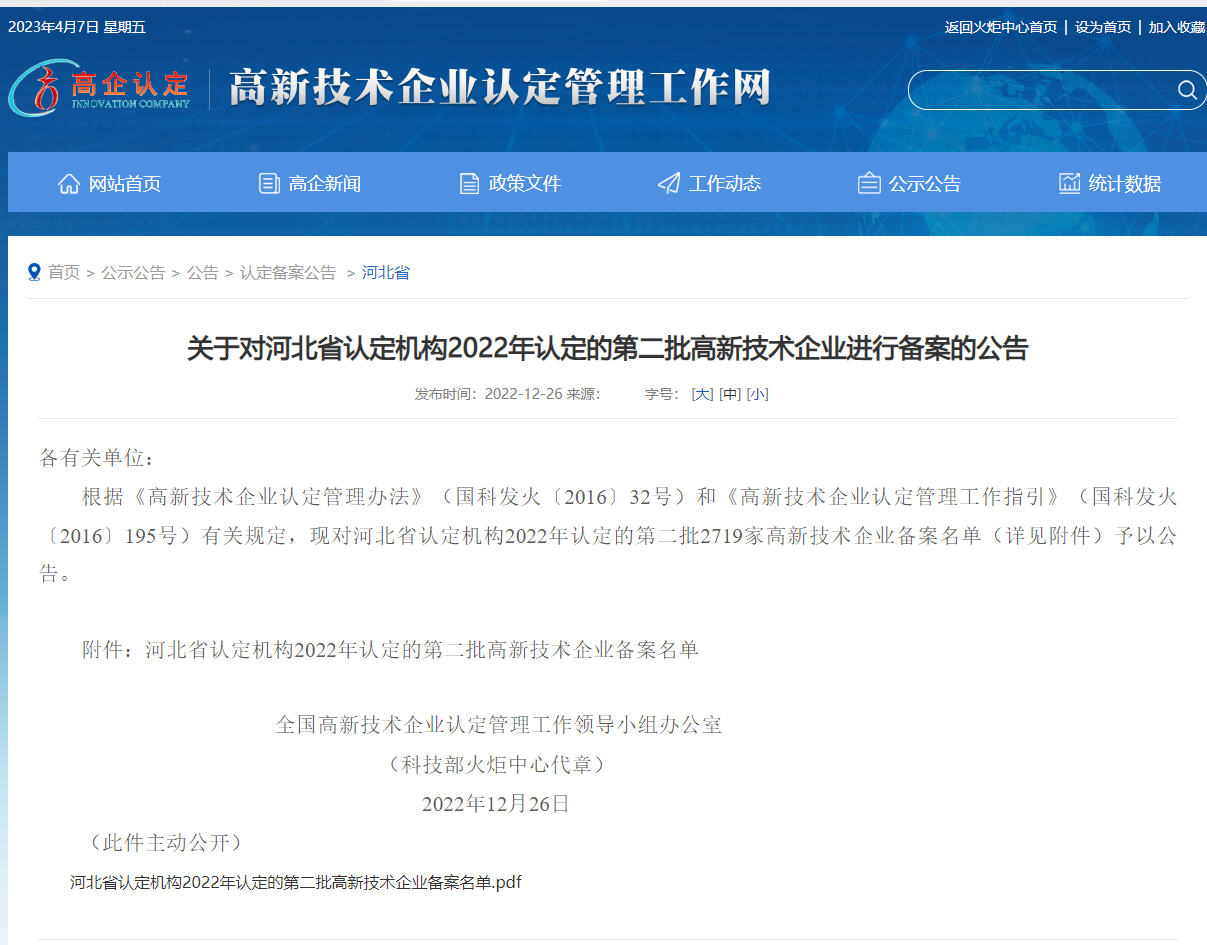Open 河北省 breadcrumb link

385,272
